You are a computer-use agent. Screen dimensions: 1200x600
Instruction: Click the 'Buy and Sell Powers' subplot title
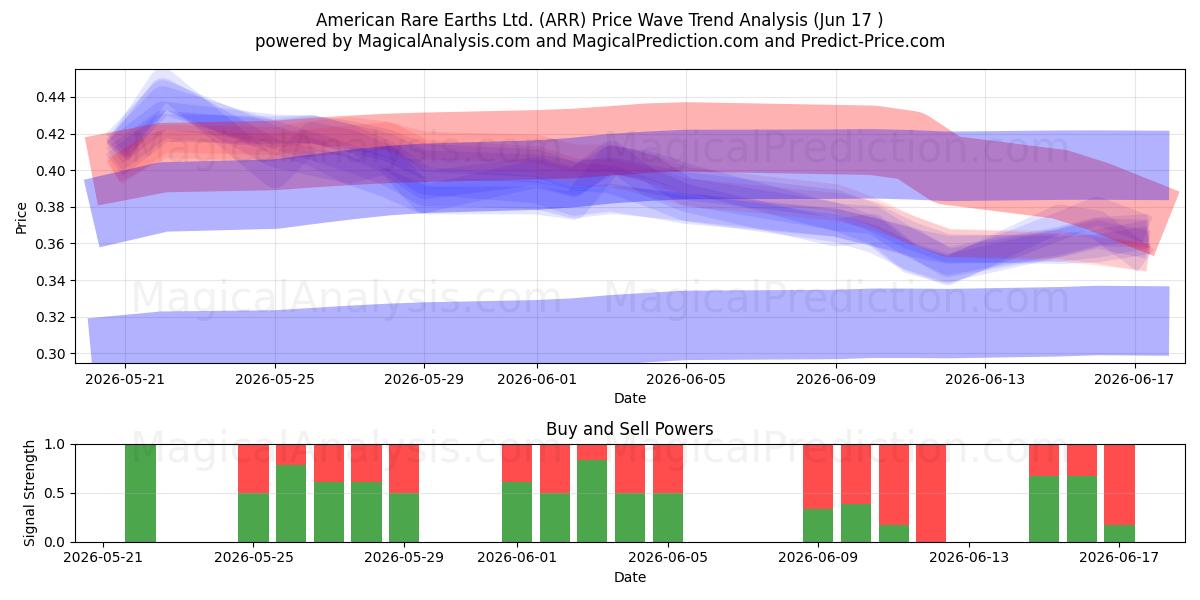pyautogui.click(x=630, y=429)
